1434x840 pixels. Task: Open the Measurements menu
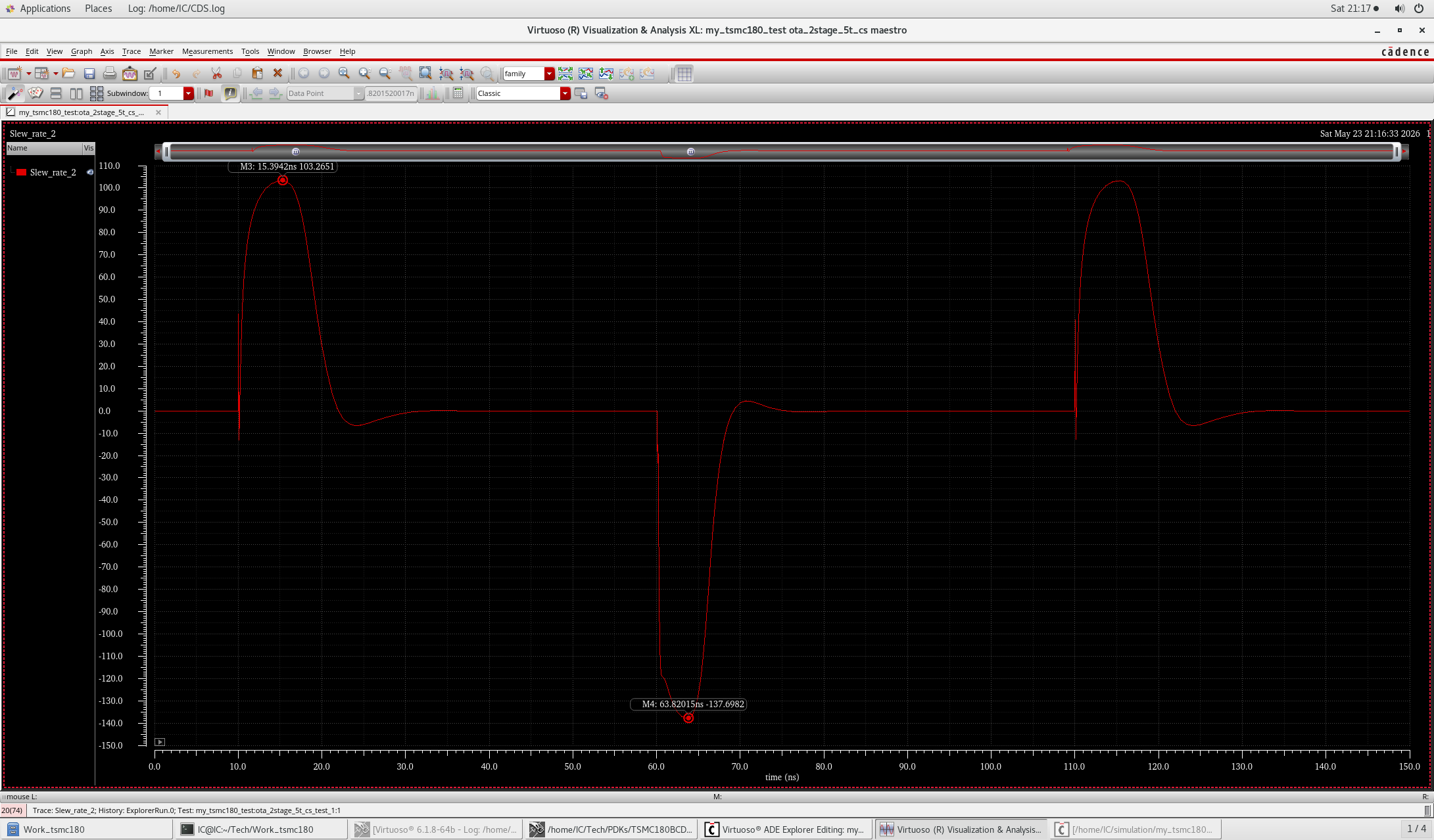point(207,51)
